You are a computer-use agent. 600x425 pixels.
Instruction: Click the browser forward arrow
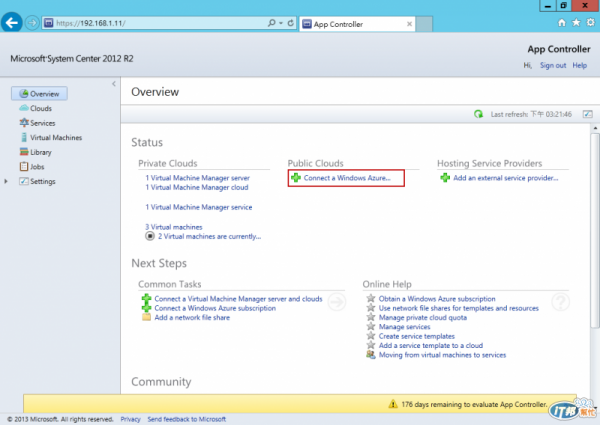point(32,23)
